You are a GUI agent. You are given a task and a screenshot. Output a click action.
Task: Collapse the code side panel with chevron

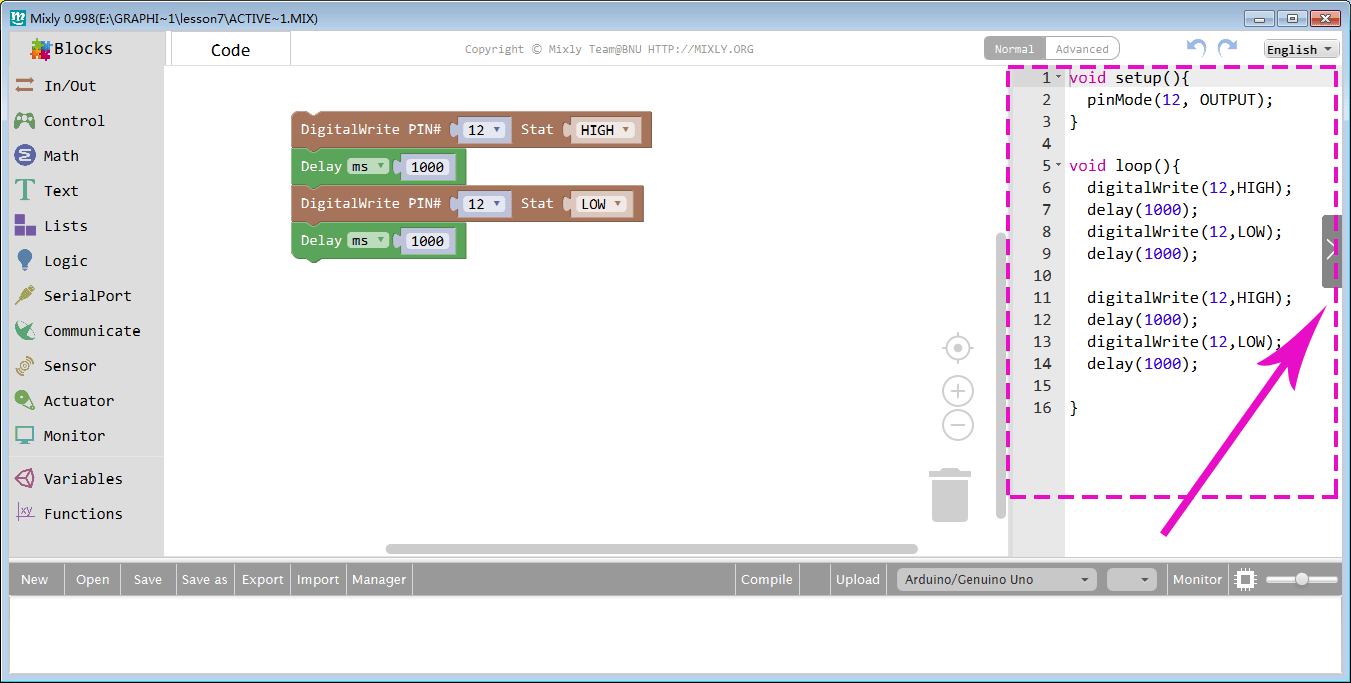tap(1331, 251)
